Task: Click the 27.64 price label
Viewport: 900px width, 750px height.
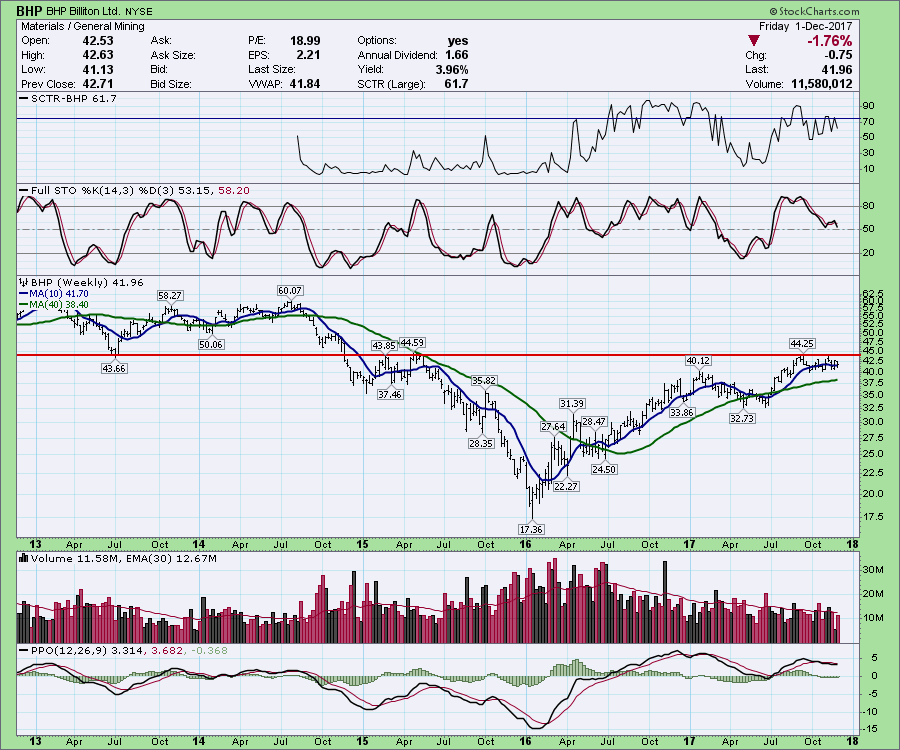Action: (x=553, y=426)
